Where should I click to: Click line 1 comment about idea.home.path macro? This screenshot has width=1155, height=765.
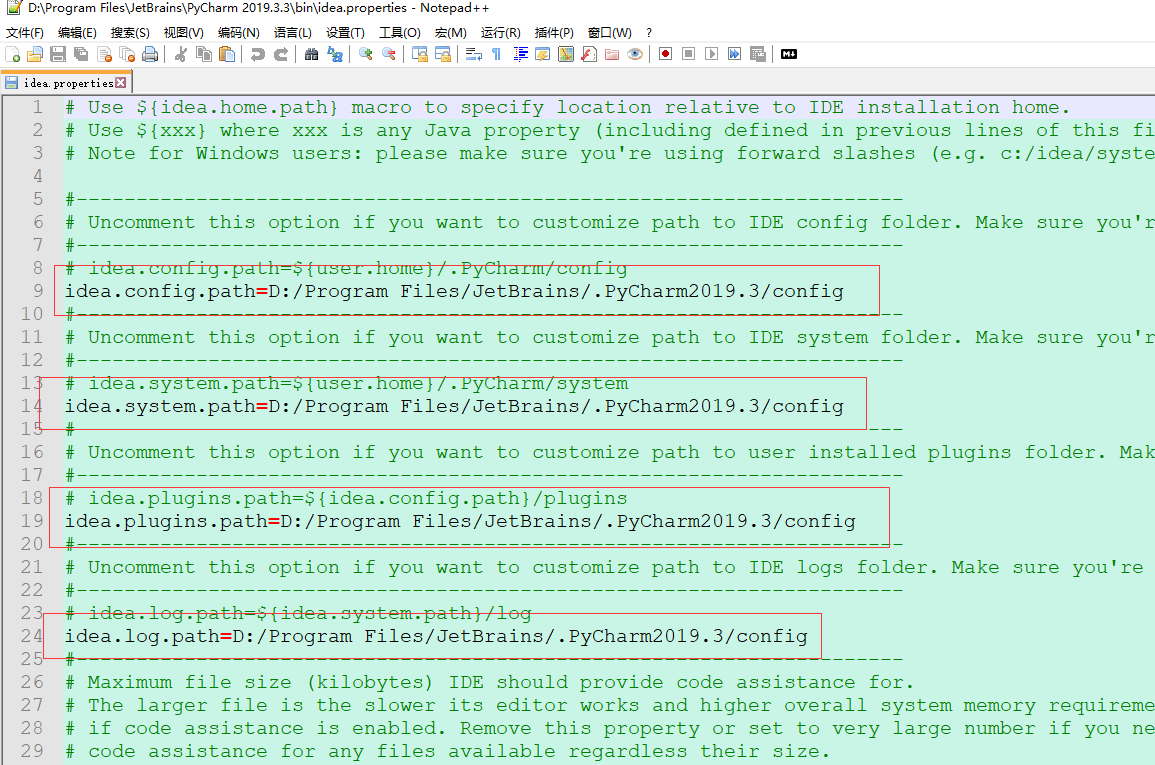point(567,107)
